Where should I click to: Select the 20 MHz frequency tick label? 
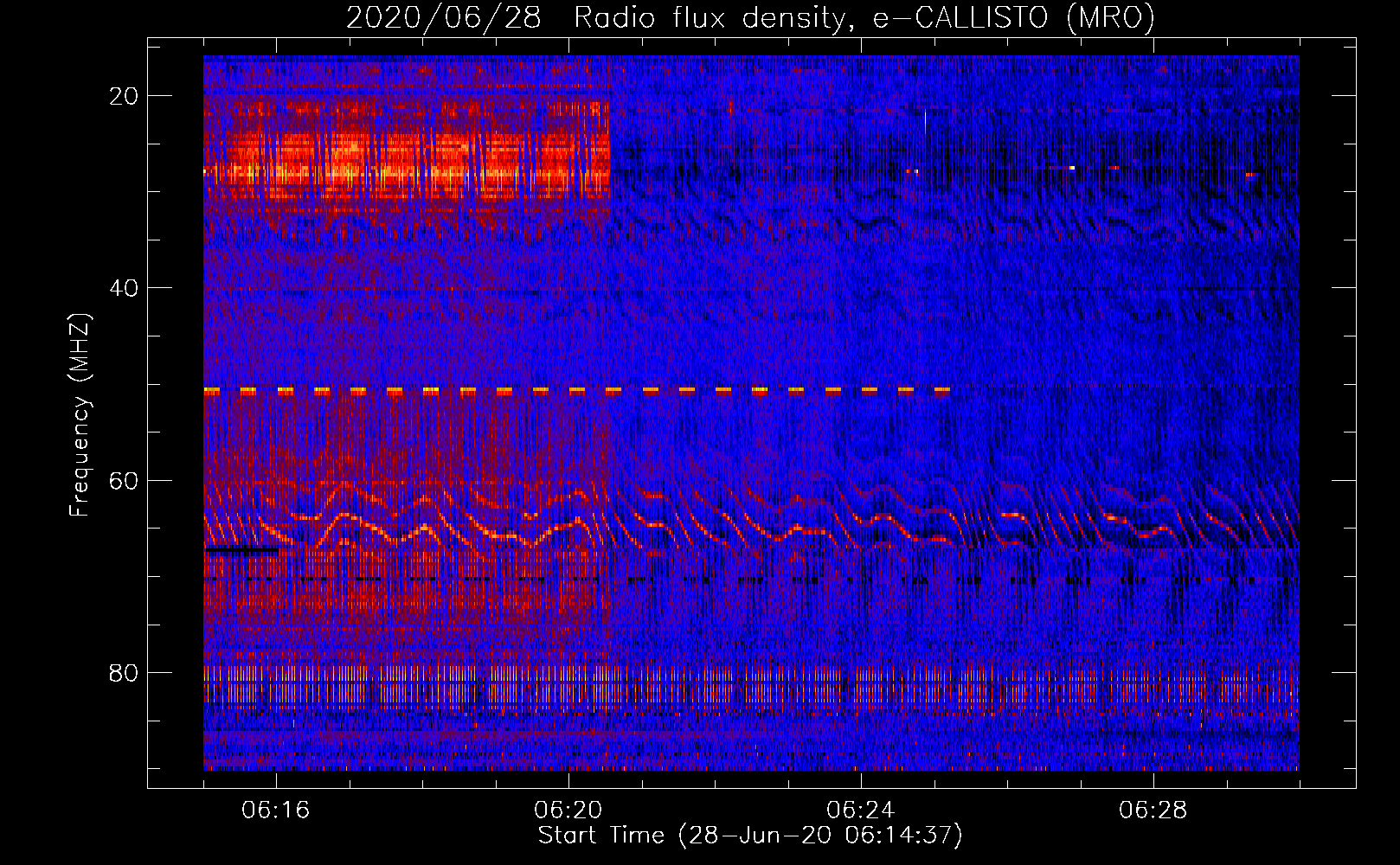(x=125, y=96)
